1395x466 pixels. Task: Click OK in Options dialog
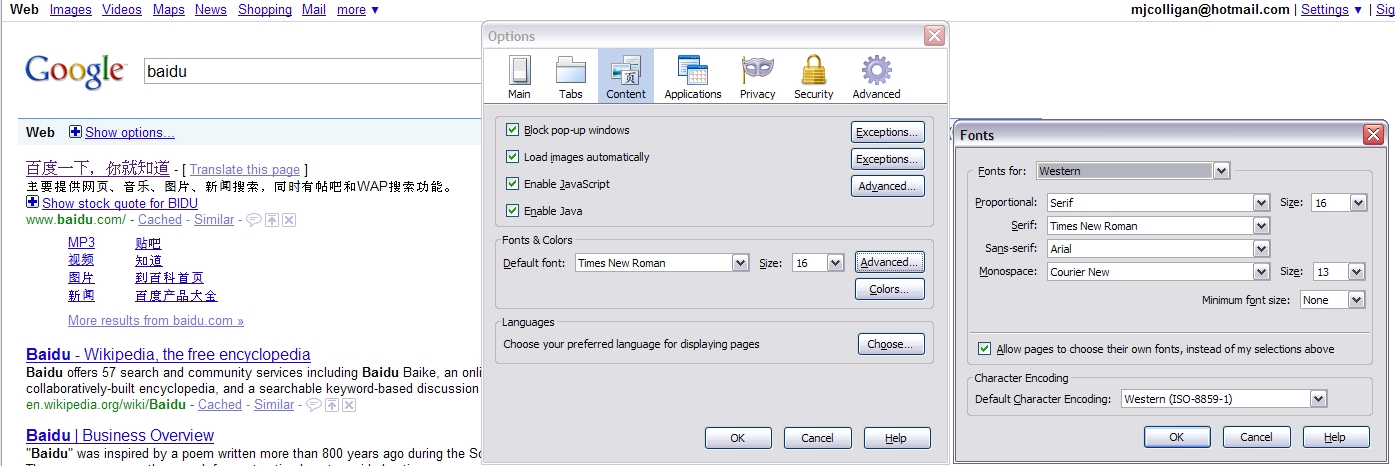click(738, 438)
